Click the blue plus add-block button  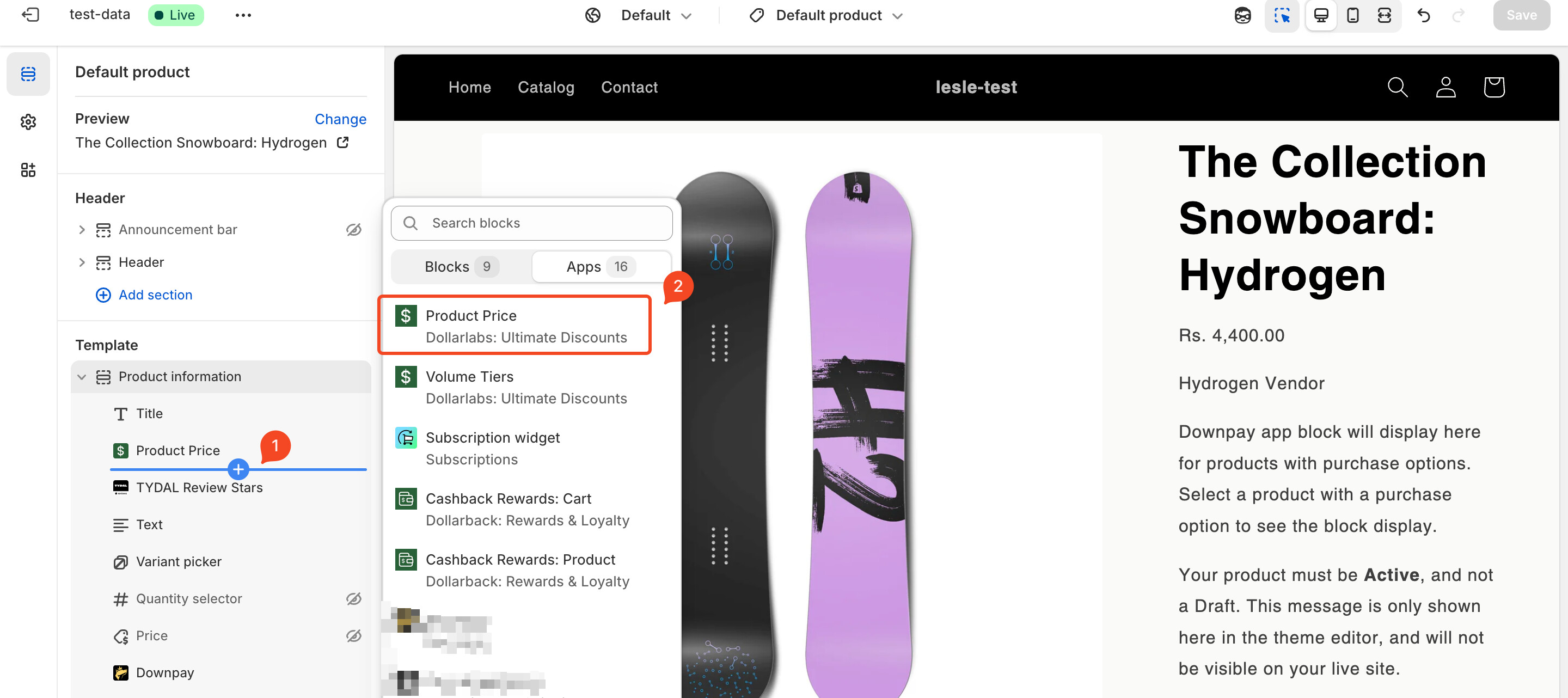point(238,469)
